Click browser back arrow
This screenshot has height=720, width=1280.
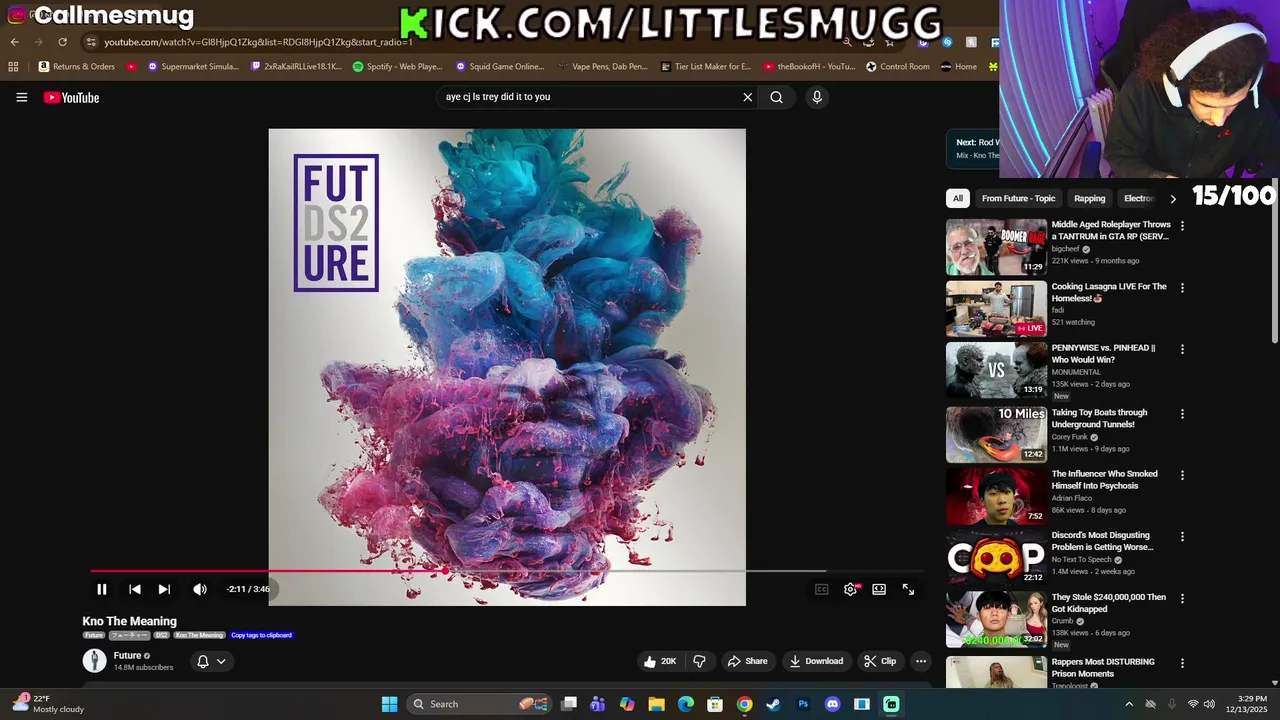[14, 42]
